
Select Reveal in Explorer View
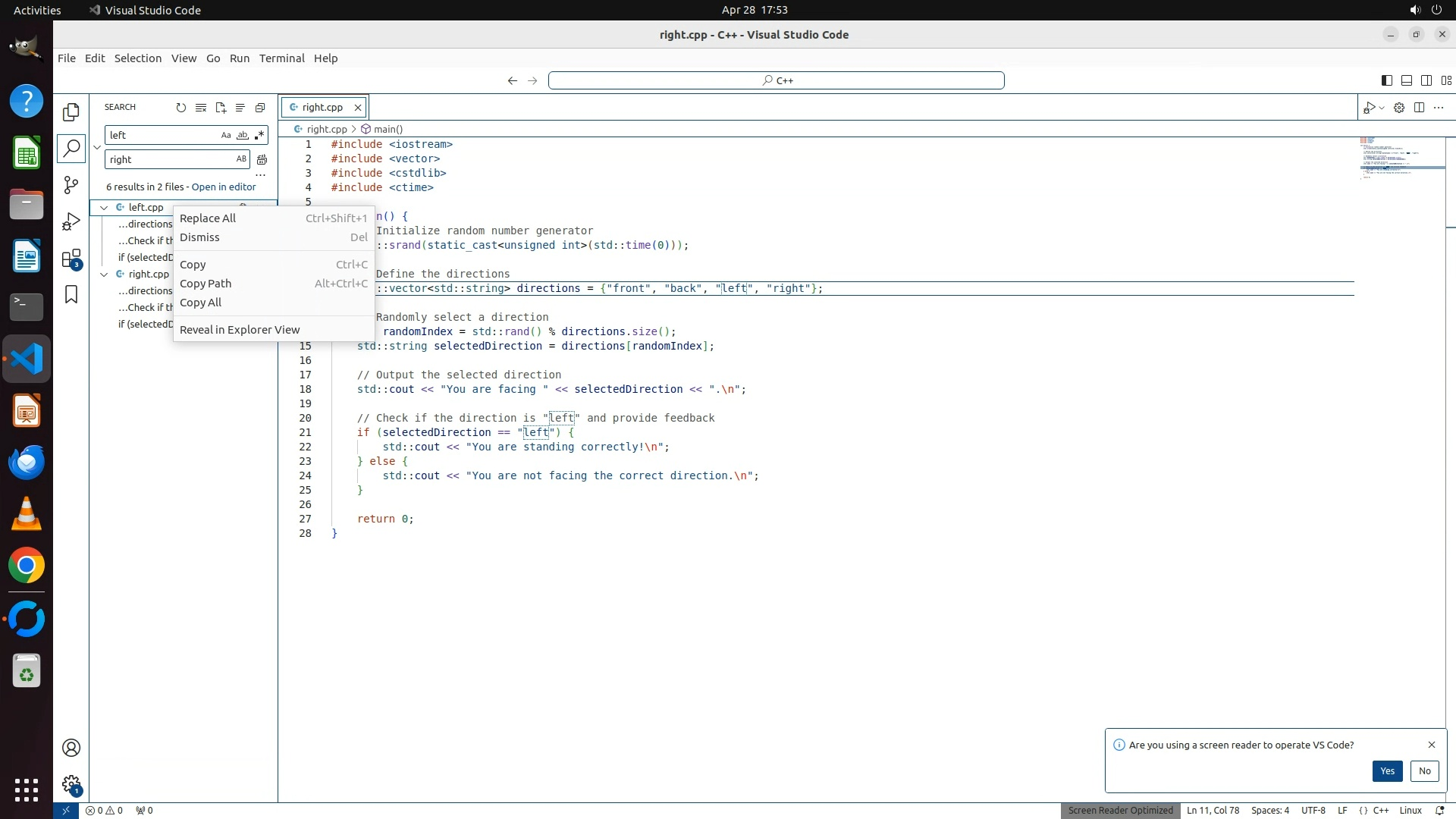point(240,330)
